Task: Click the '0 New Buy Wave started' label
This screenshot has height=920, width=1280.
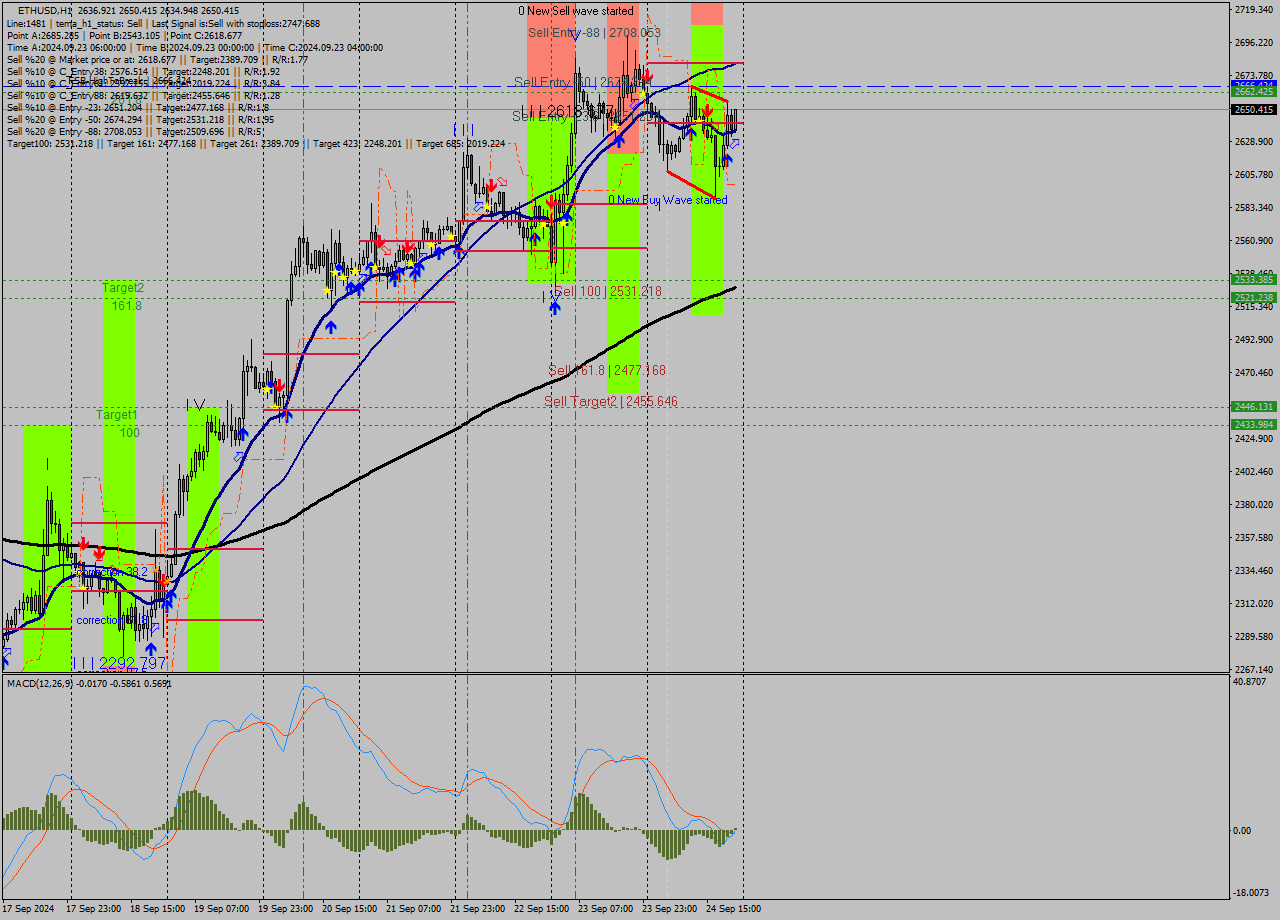Action: (x=668, y=200)
